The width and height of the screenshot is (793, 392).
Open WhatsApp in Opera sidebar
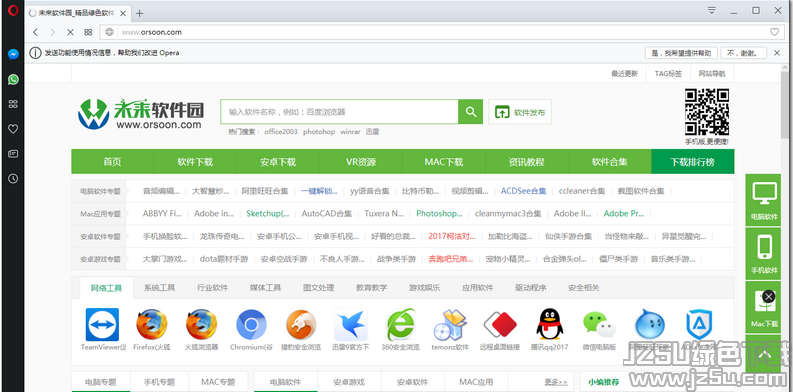(13, 79)
